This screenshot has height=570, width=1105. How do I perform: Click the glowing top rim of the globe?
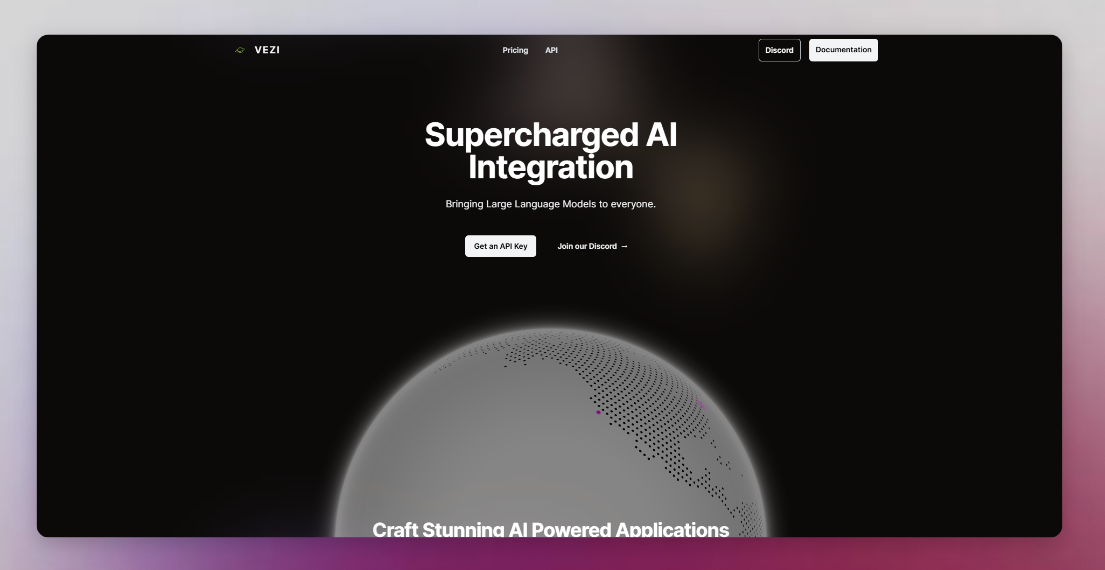click(550, 331)
